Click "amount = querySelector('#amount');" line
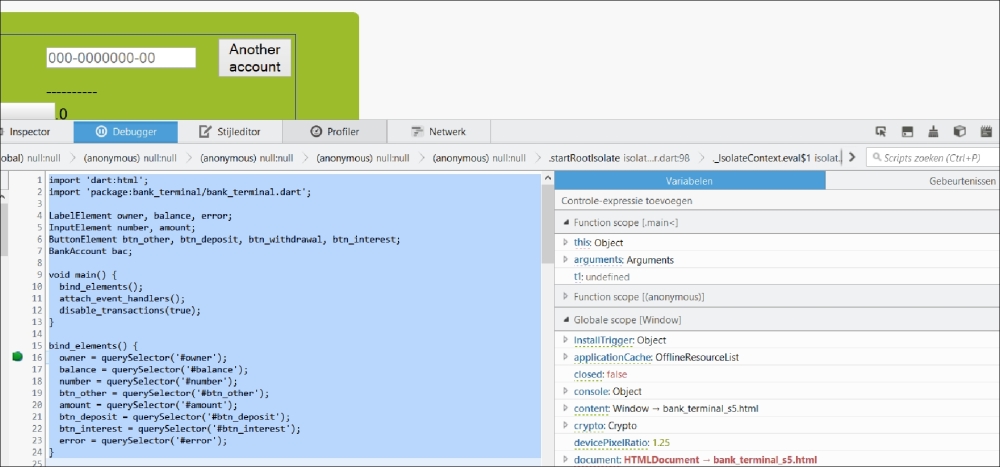The width and height of the screenshot is (1000, 467). [x=148, y=405]
